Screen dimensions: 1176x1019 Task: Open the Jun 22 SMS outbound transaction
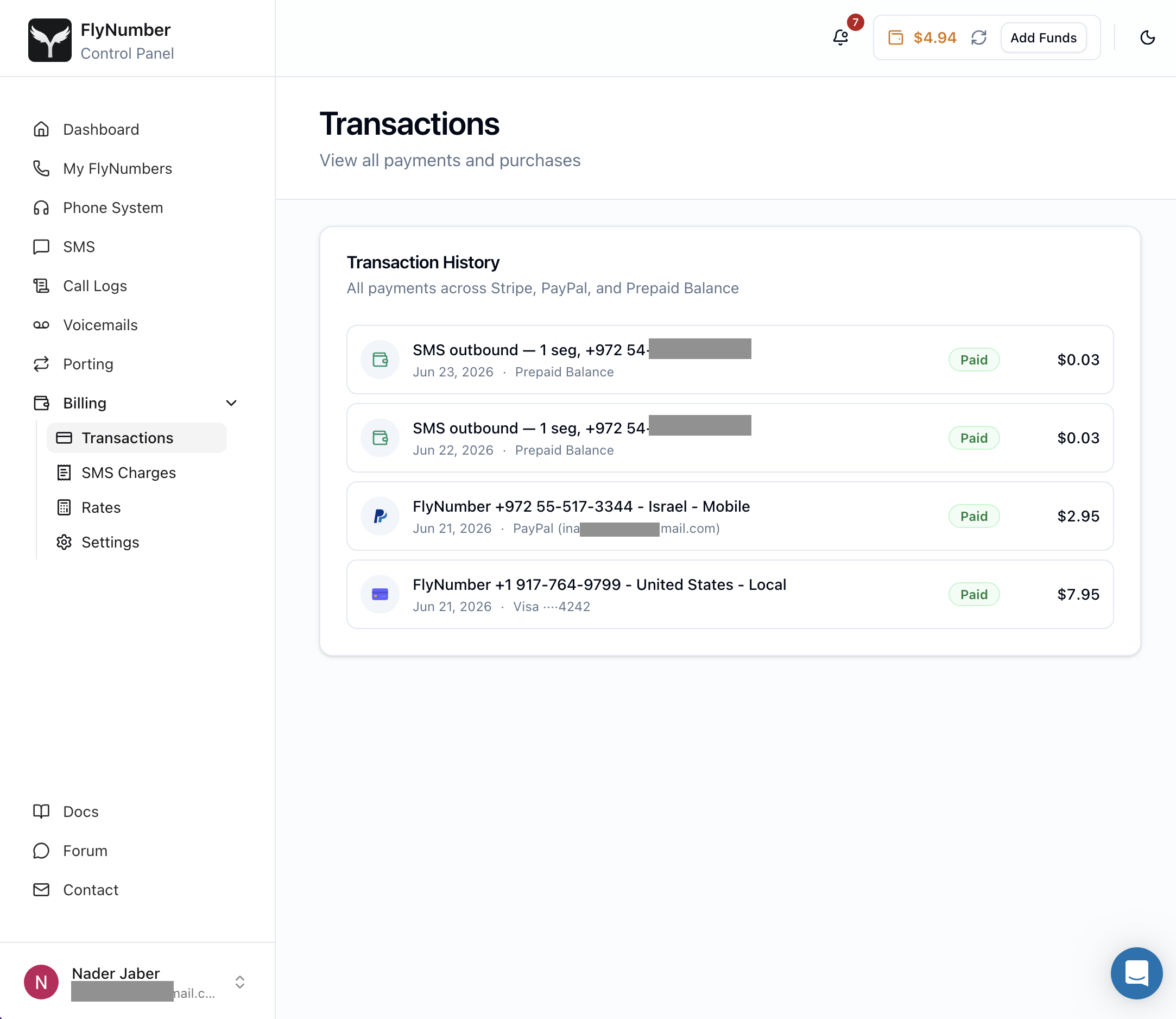pos(730,438)
